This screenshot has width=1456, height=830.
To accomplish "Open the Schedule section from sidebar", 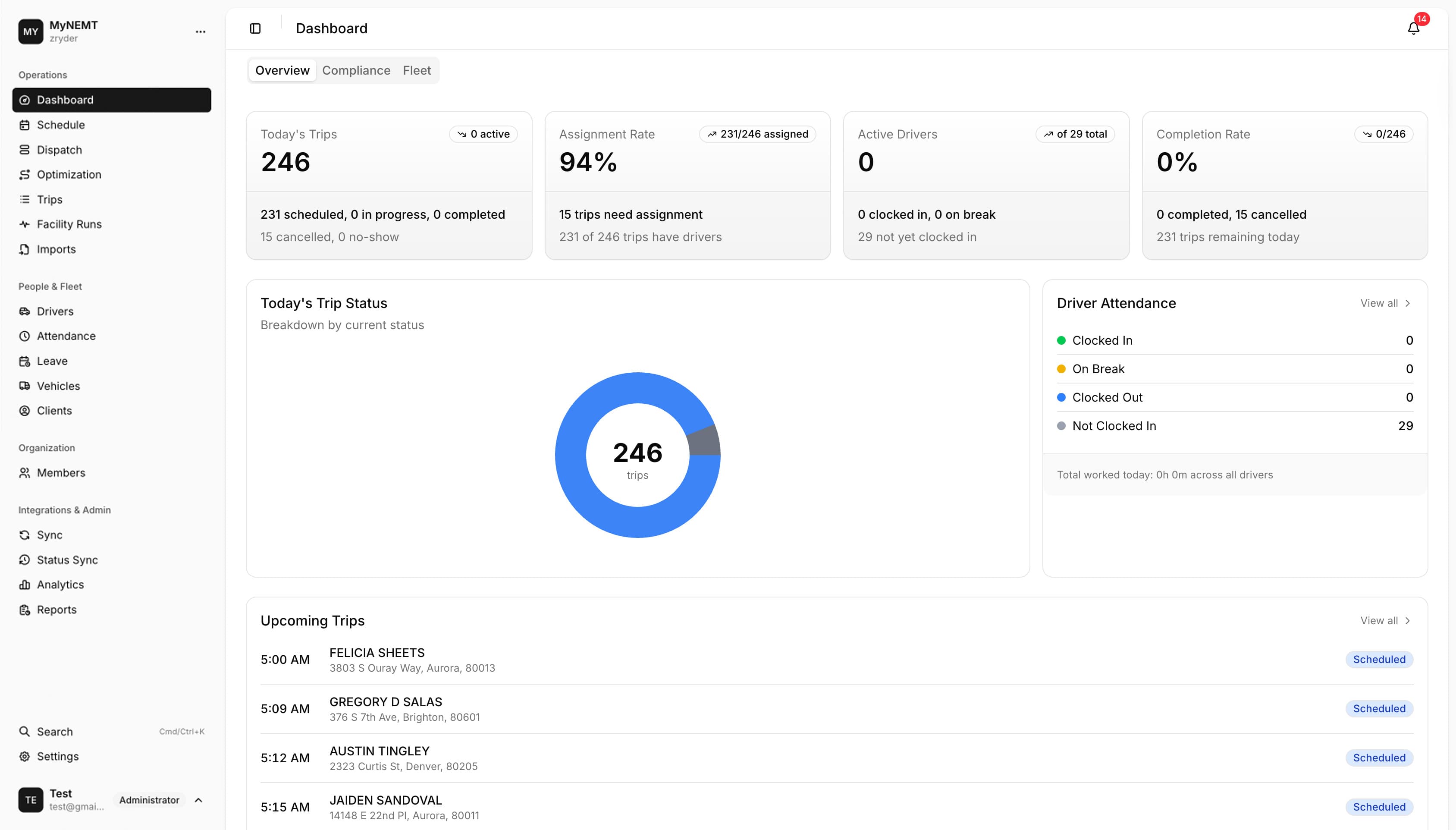I will (60, 125).
